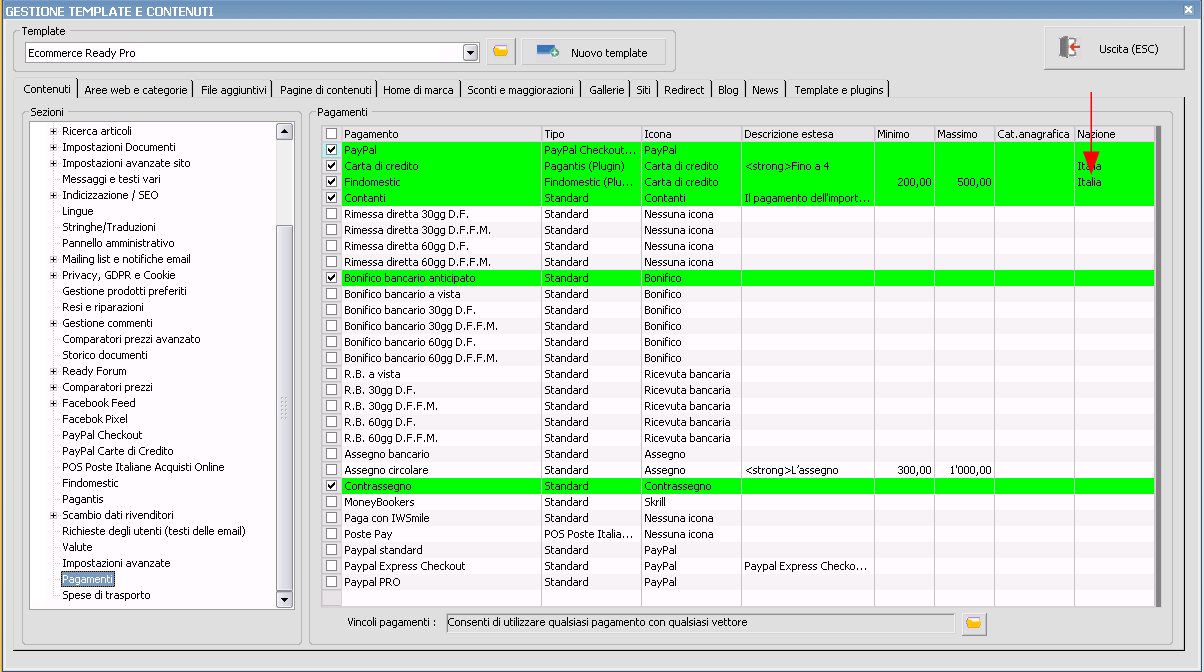The image size is (1204, 672).
Task: Select Assegno bancario payment name
Action: point(386,454)
